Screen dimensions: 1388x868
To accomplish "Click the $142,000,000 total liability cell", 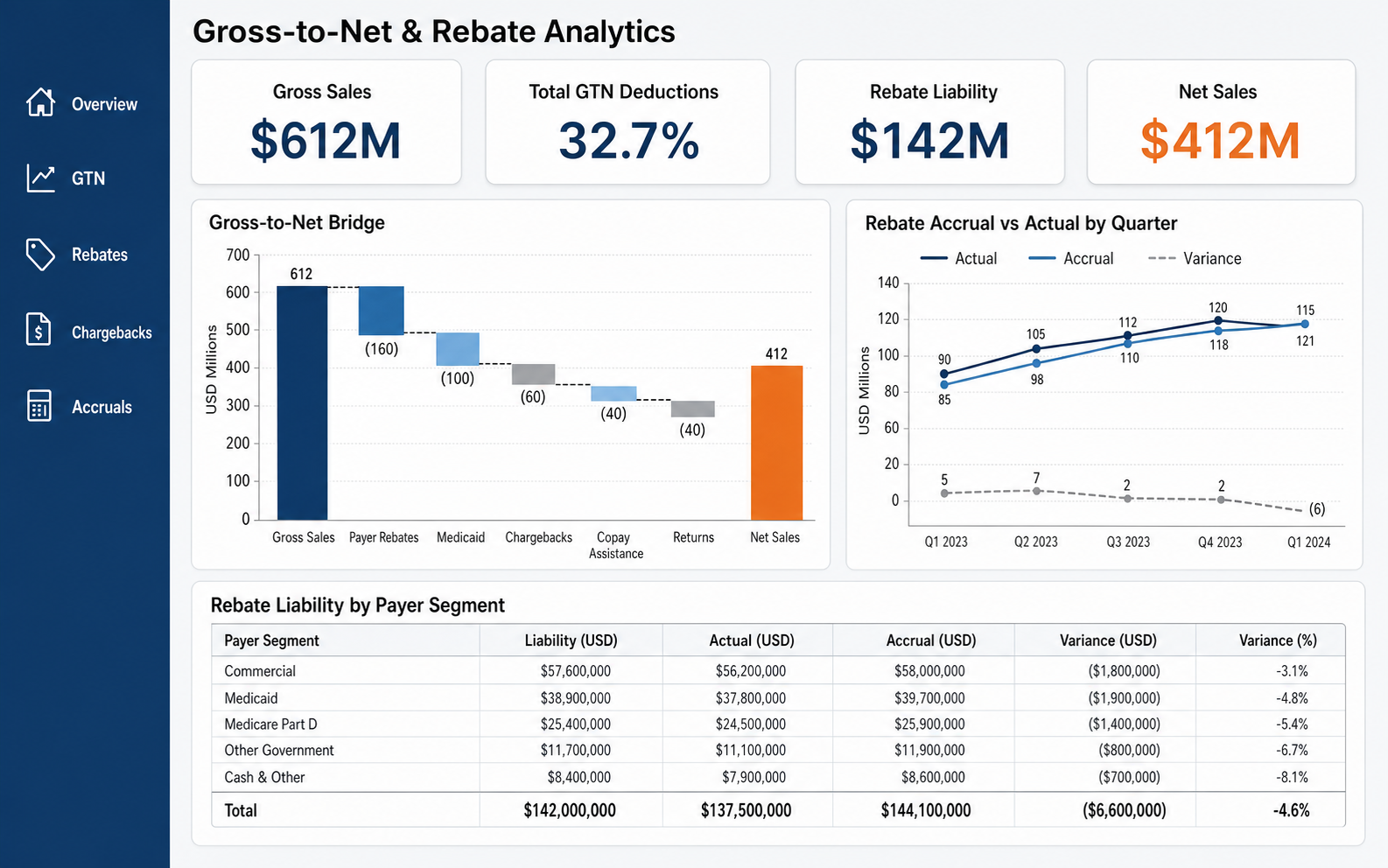I will click(570, 810).
